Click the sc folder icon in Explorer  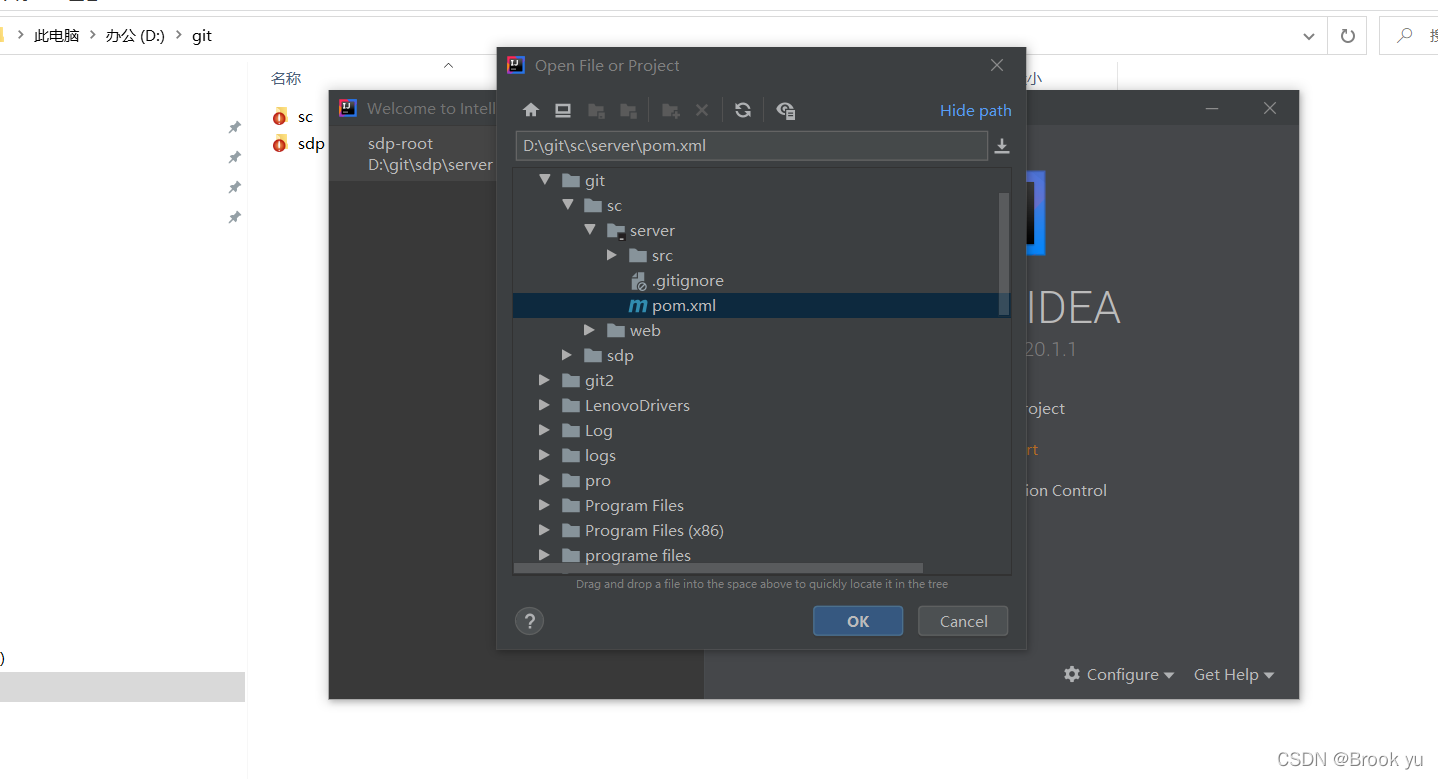[x=280, y=116]
